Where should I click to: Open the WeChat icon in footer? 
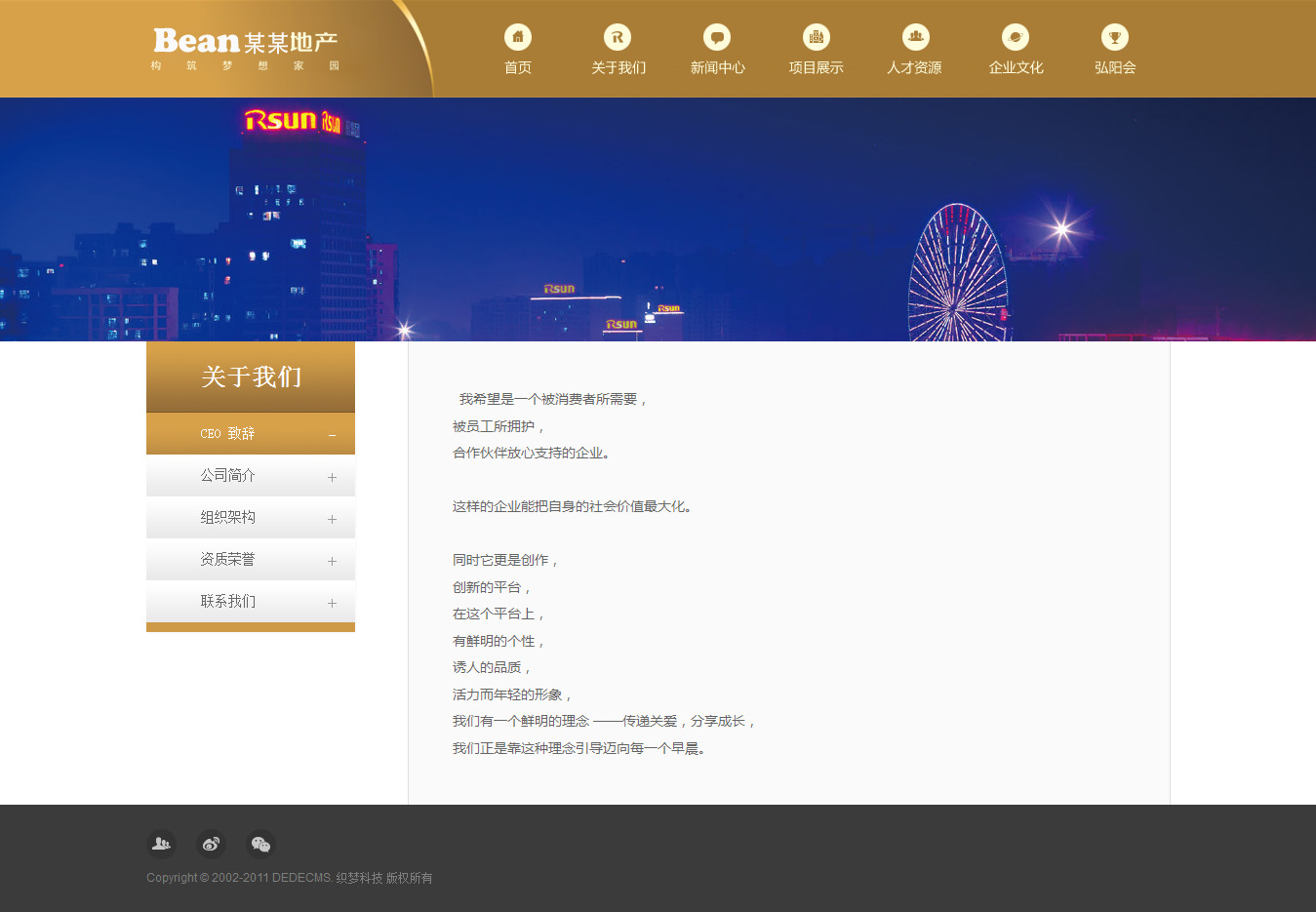click(260, 844)
